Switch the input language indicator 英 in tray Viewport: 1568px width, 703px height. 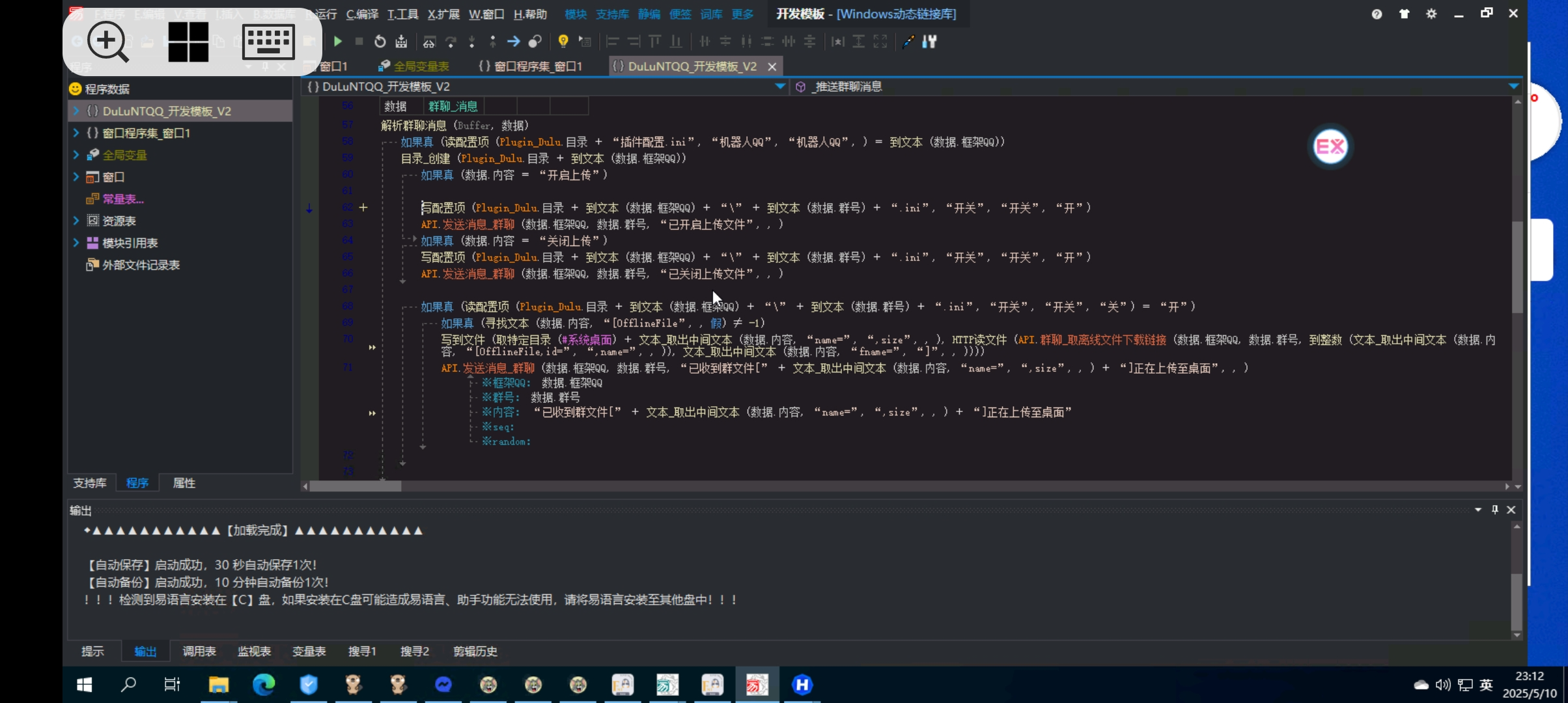click(x=1486, y=684)
